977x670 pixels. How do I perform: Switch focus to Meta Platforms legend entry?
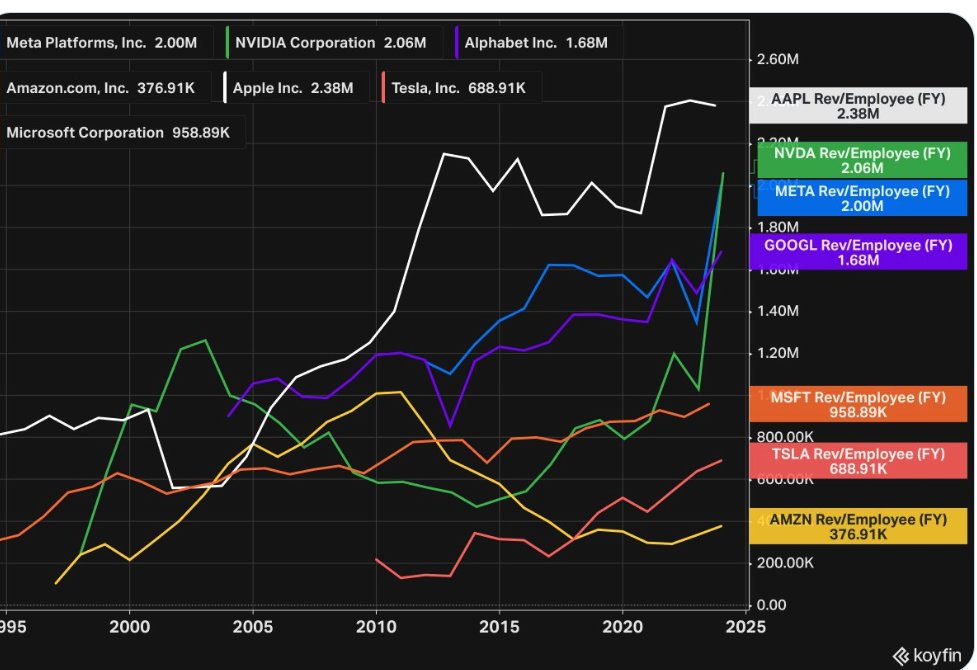tap(100, 43)
